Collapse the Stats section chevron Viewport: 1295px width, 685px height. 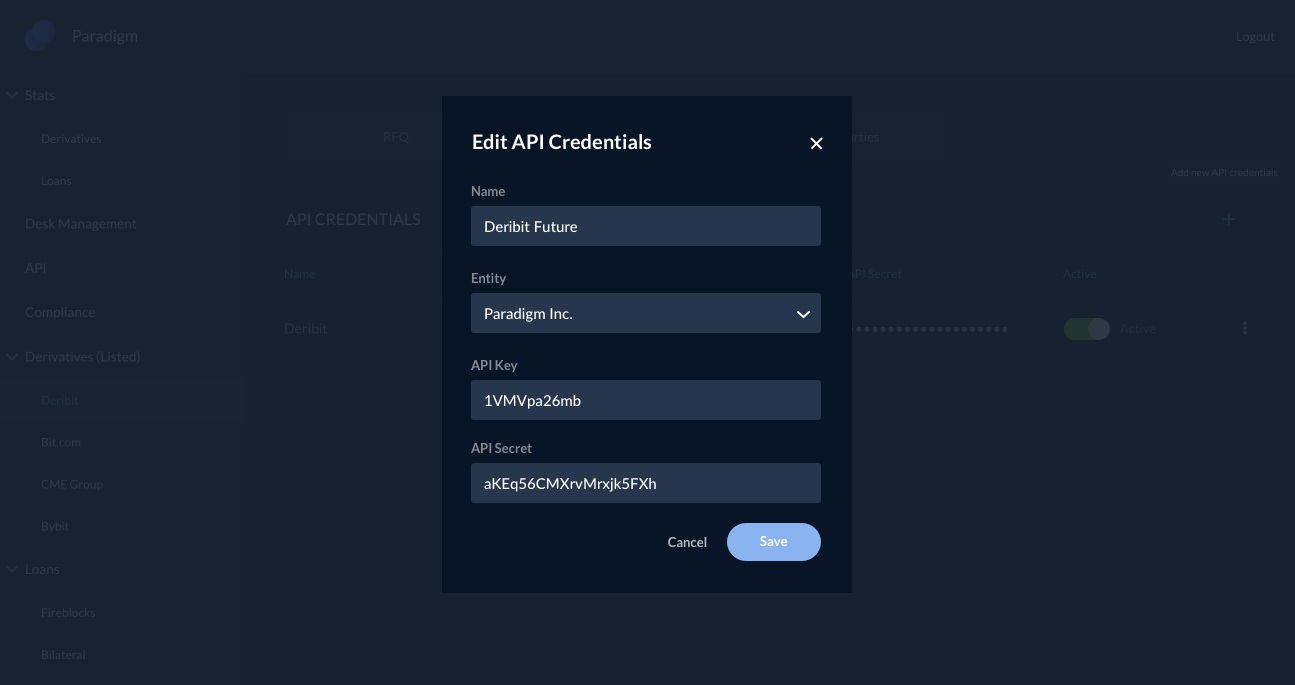click(13, 95)
